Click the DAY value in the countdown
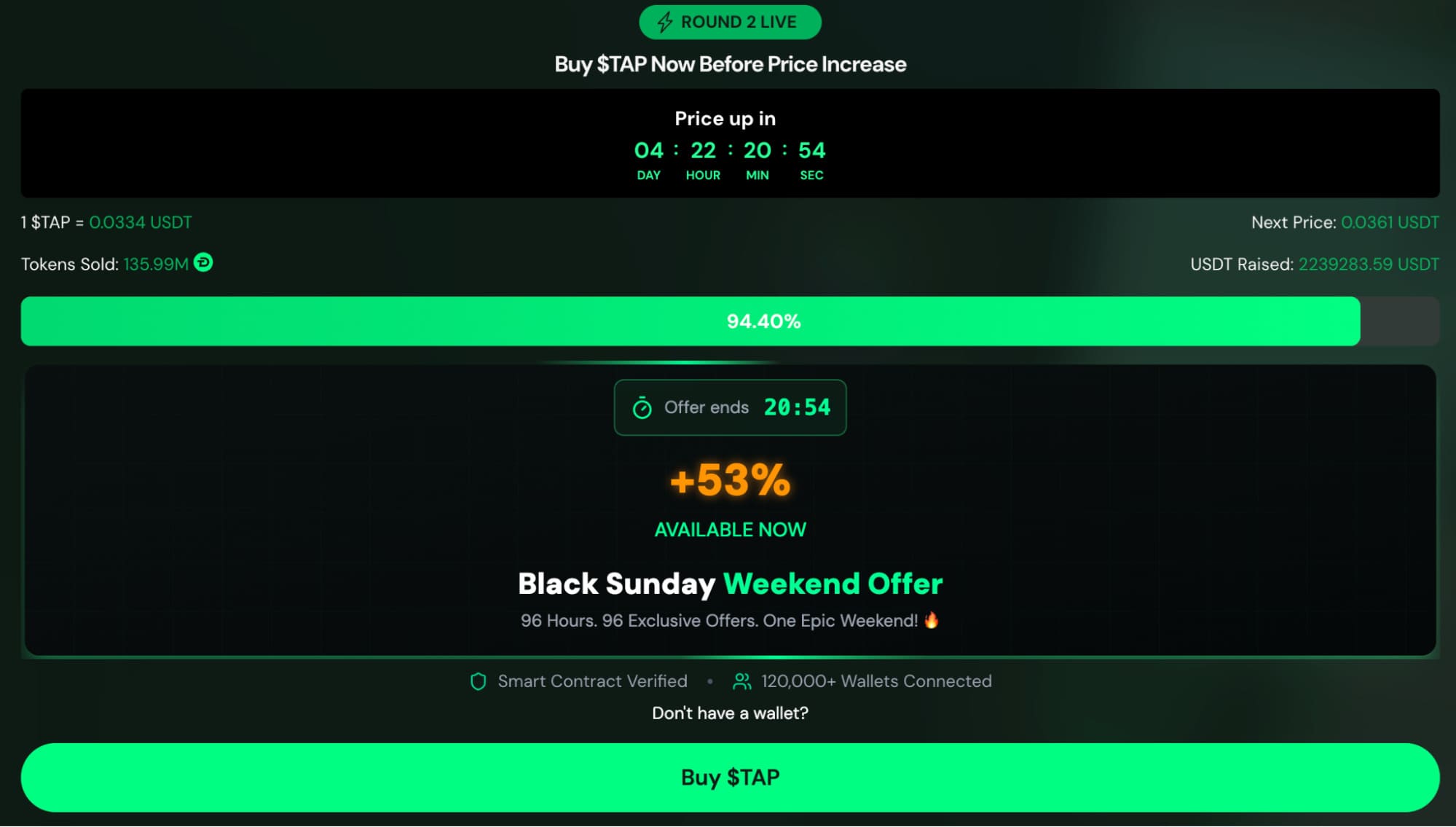This screenshot has height=827, width=1456. coord(648,151)
